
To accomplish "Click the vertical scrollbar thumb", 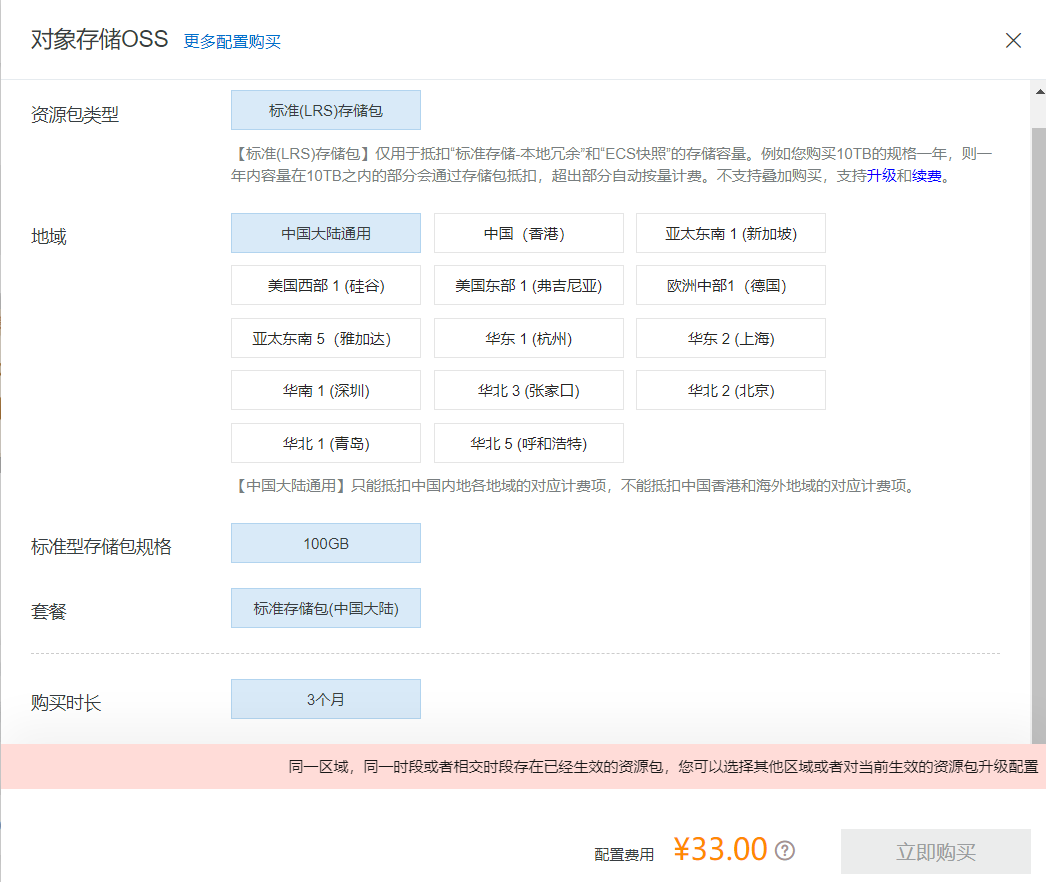I will (x=1039, y=435).
